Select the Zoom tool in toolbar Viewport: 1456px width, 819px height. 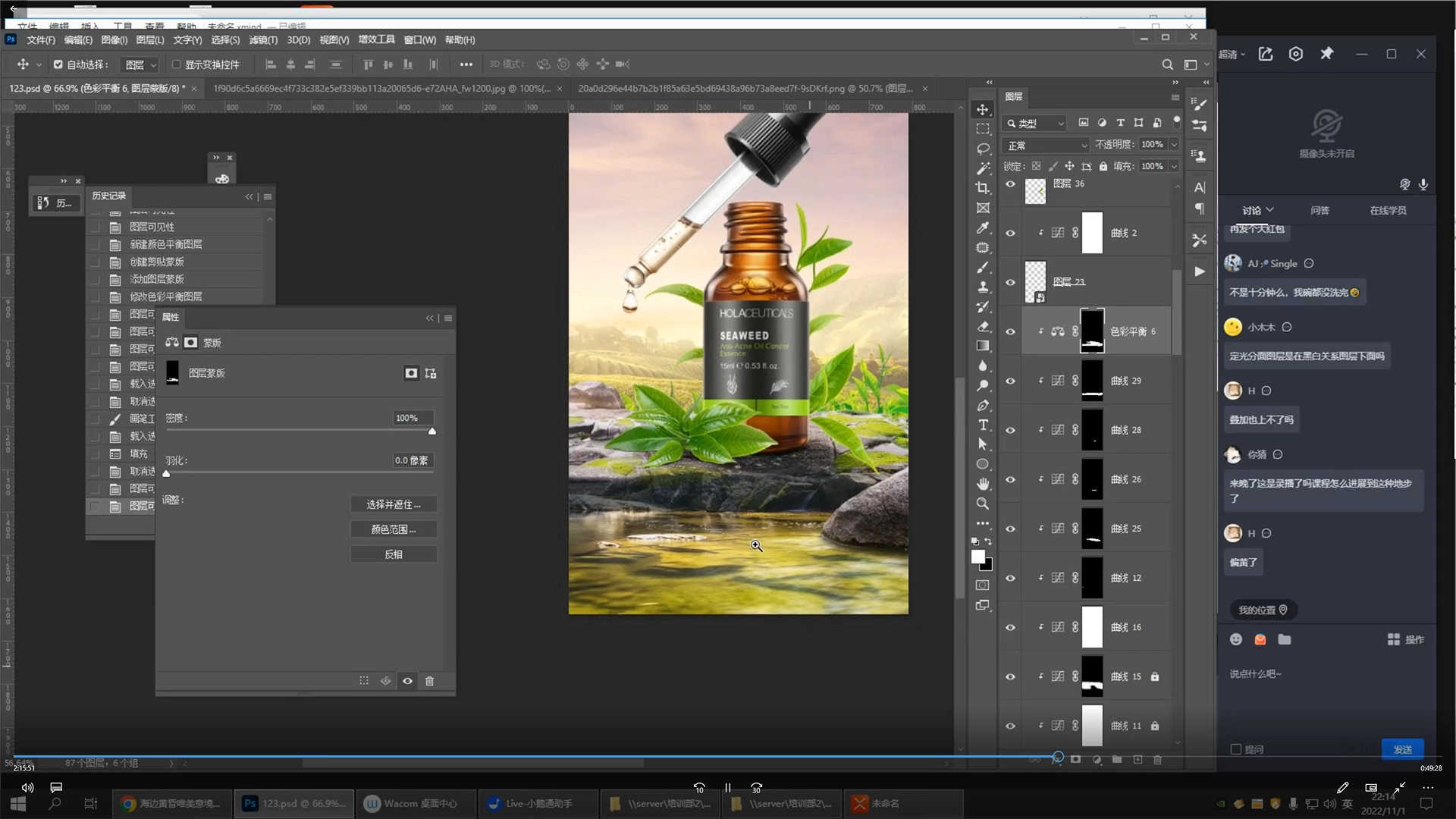tap(983, 504)
